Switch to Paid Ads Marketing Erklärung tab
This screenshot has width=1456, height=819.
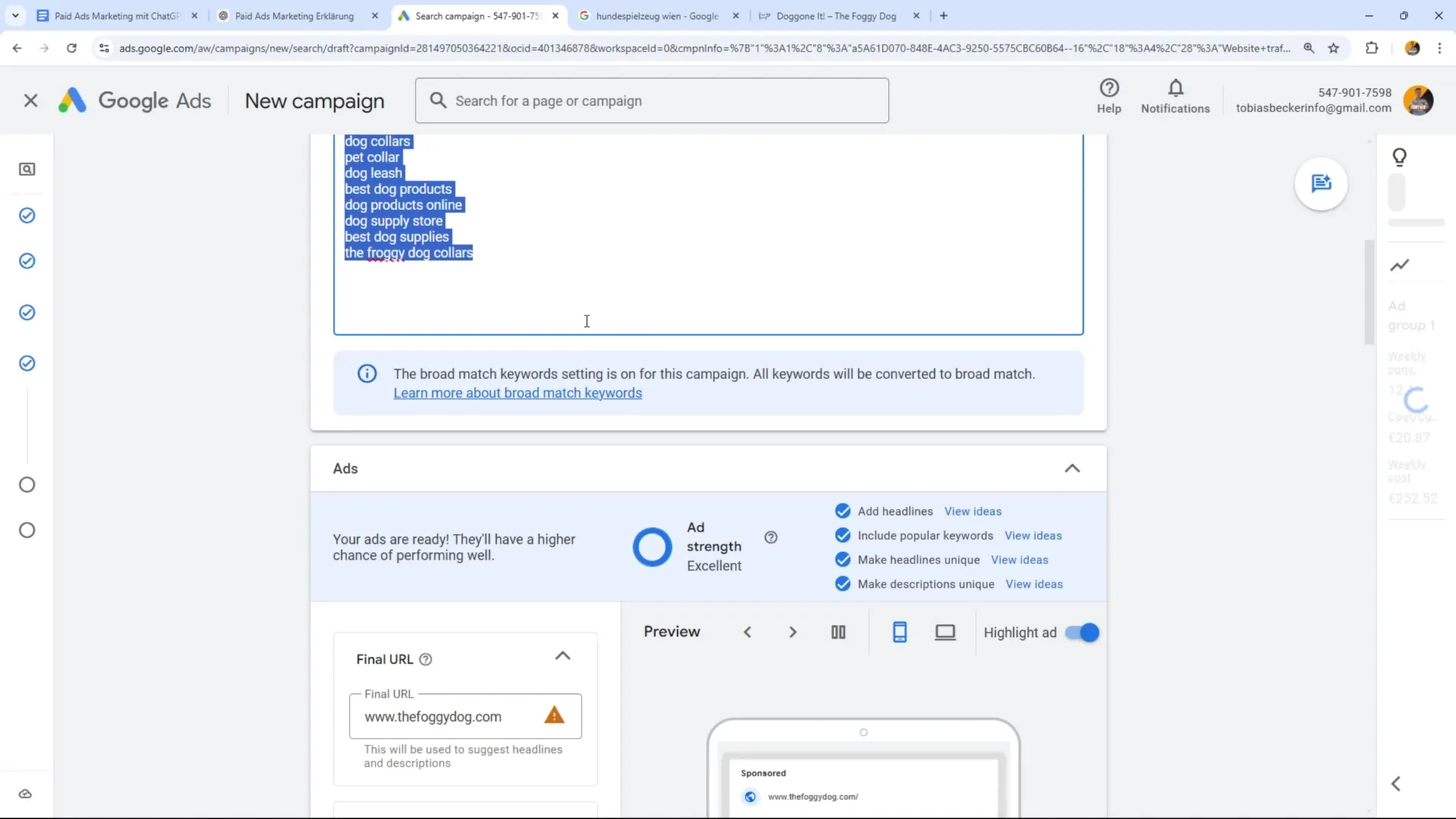[294, 15]
